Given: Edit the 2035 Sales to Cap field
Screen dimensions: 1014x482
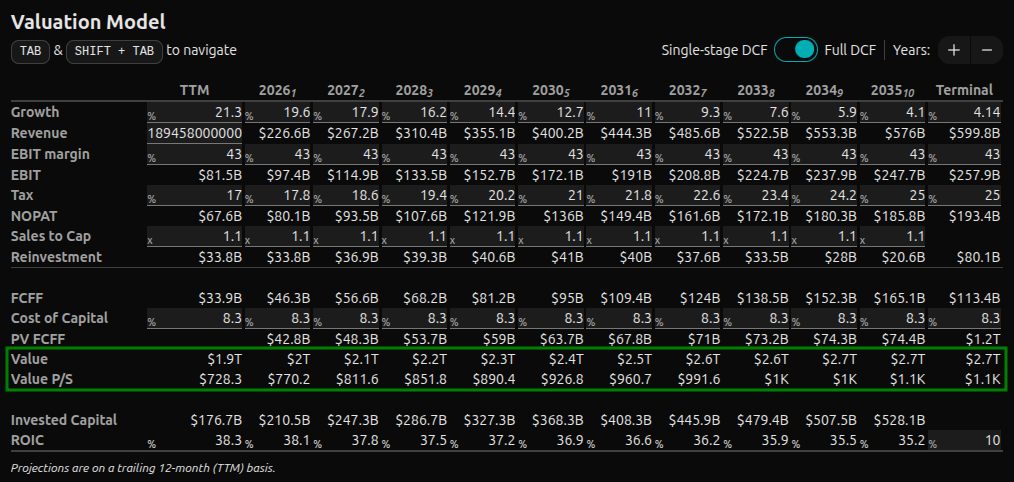Looking at the screenshot, I should 892,236.
